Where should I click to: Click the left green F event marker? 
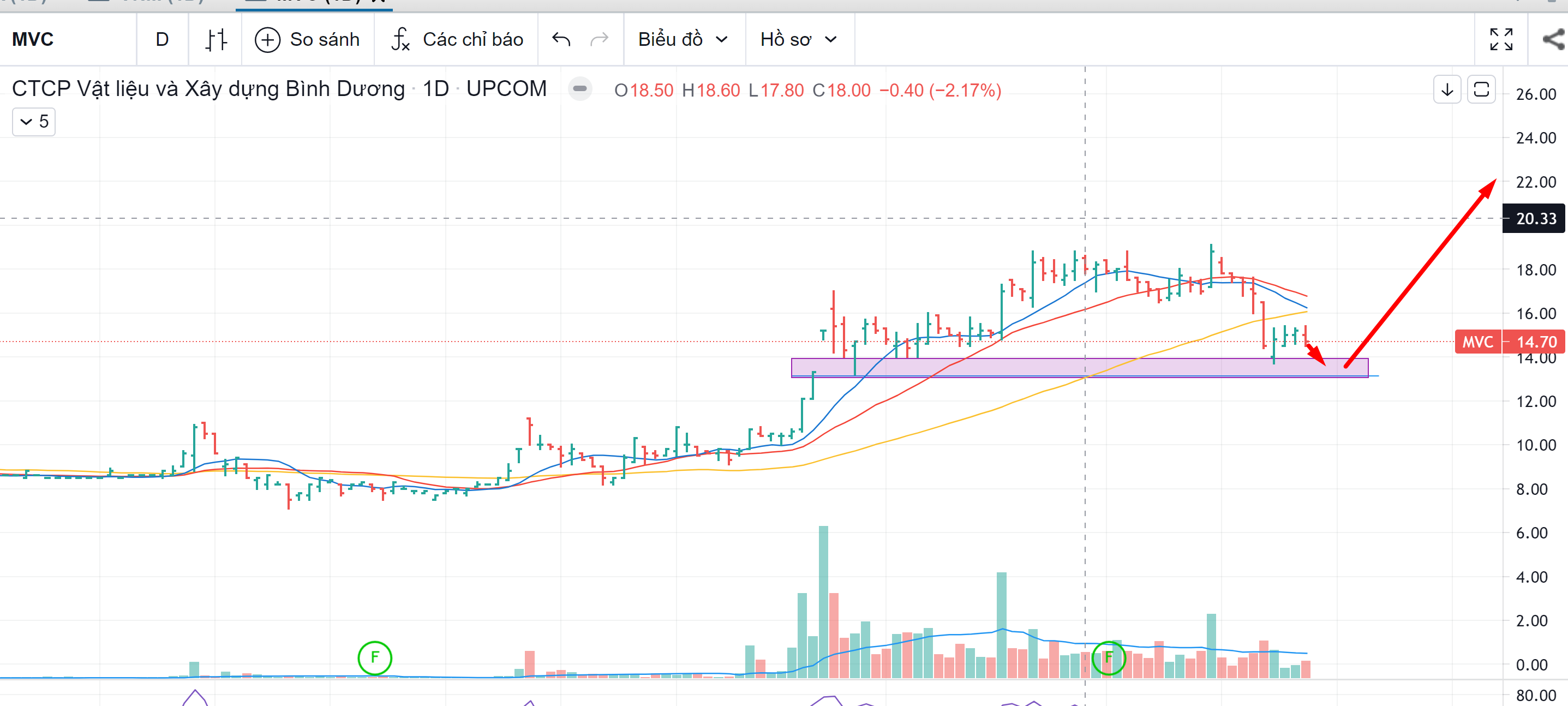374,657
